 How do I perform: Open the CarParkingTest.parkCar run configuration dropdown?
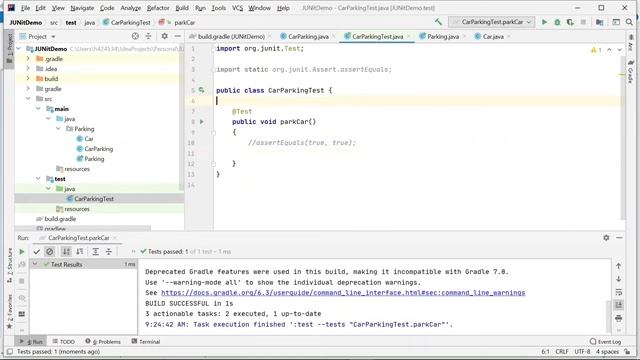(492, 22)
